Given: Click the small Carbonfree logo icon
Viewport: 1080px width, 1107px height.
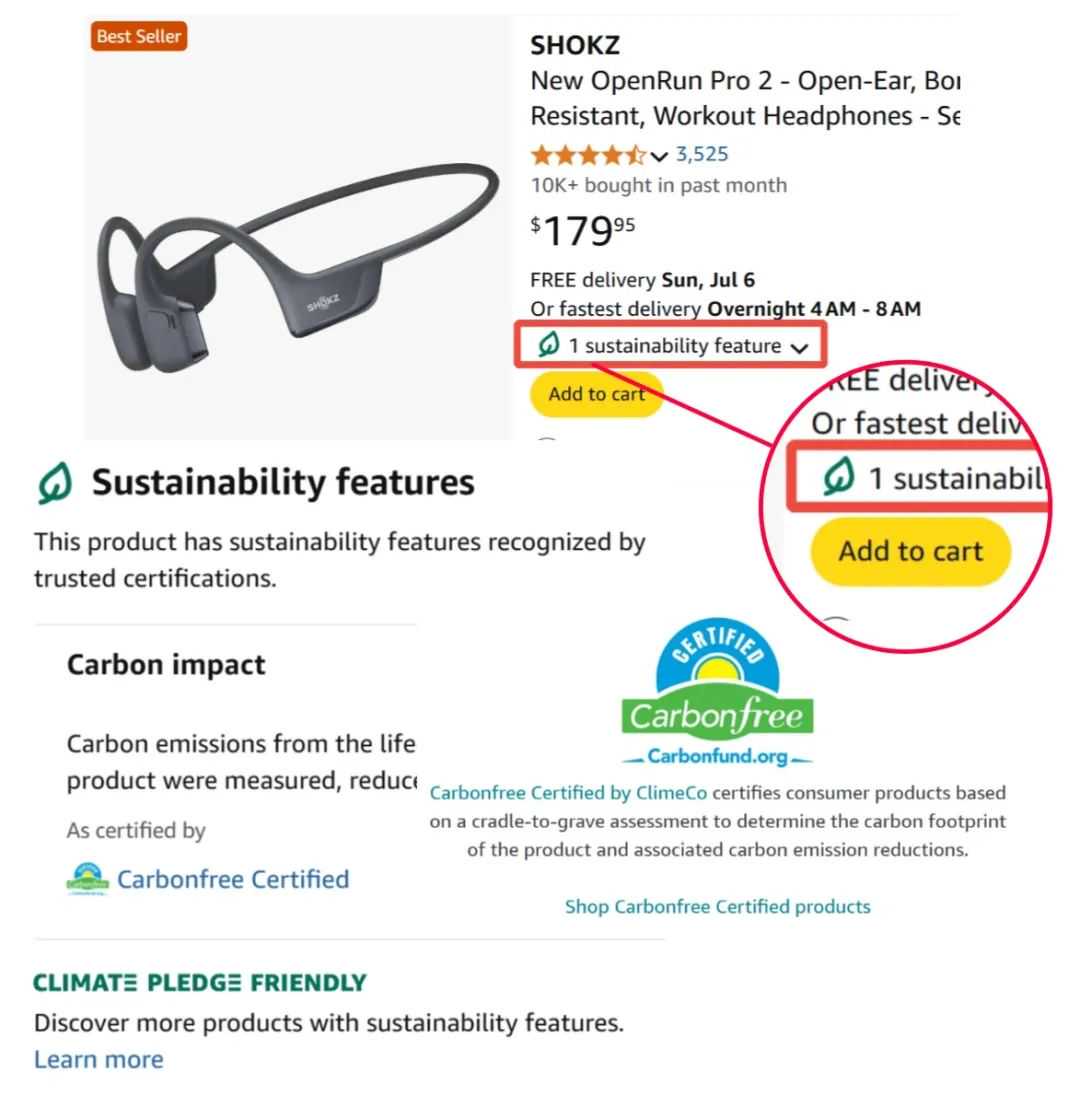Looking at the screenshot, I should point(86,879).
